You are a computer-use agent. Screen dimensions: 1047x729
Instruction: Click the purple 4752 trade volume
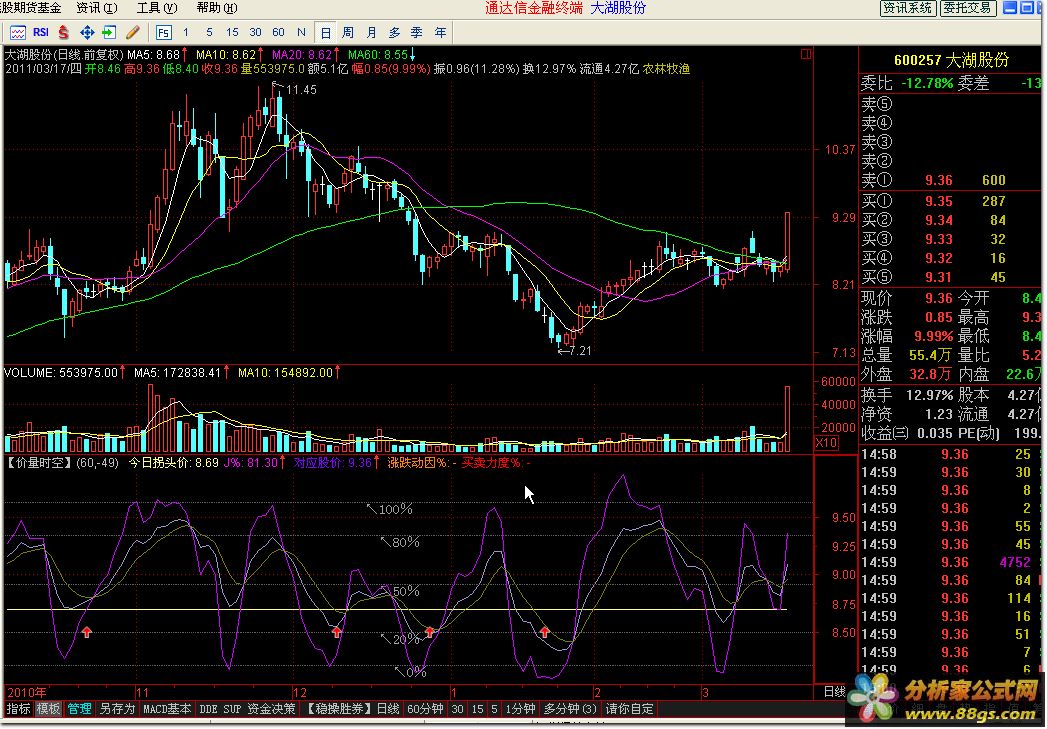1015,562
